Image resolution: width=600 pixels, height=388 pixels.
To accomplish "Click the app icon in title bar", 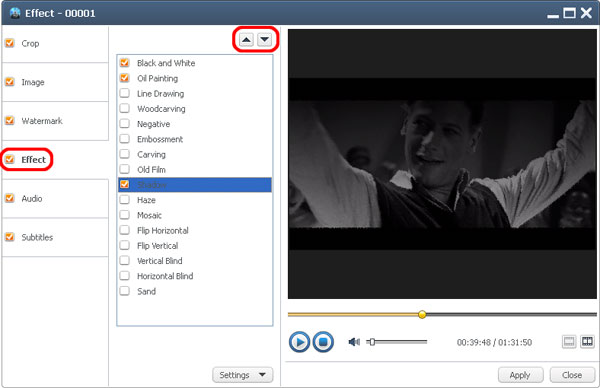I will click(15, 13).
